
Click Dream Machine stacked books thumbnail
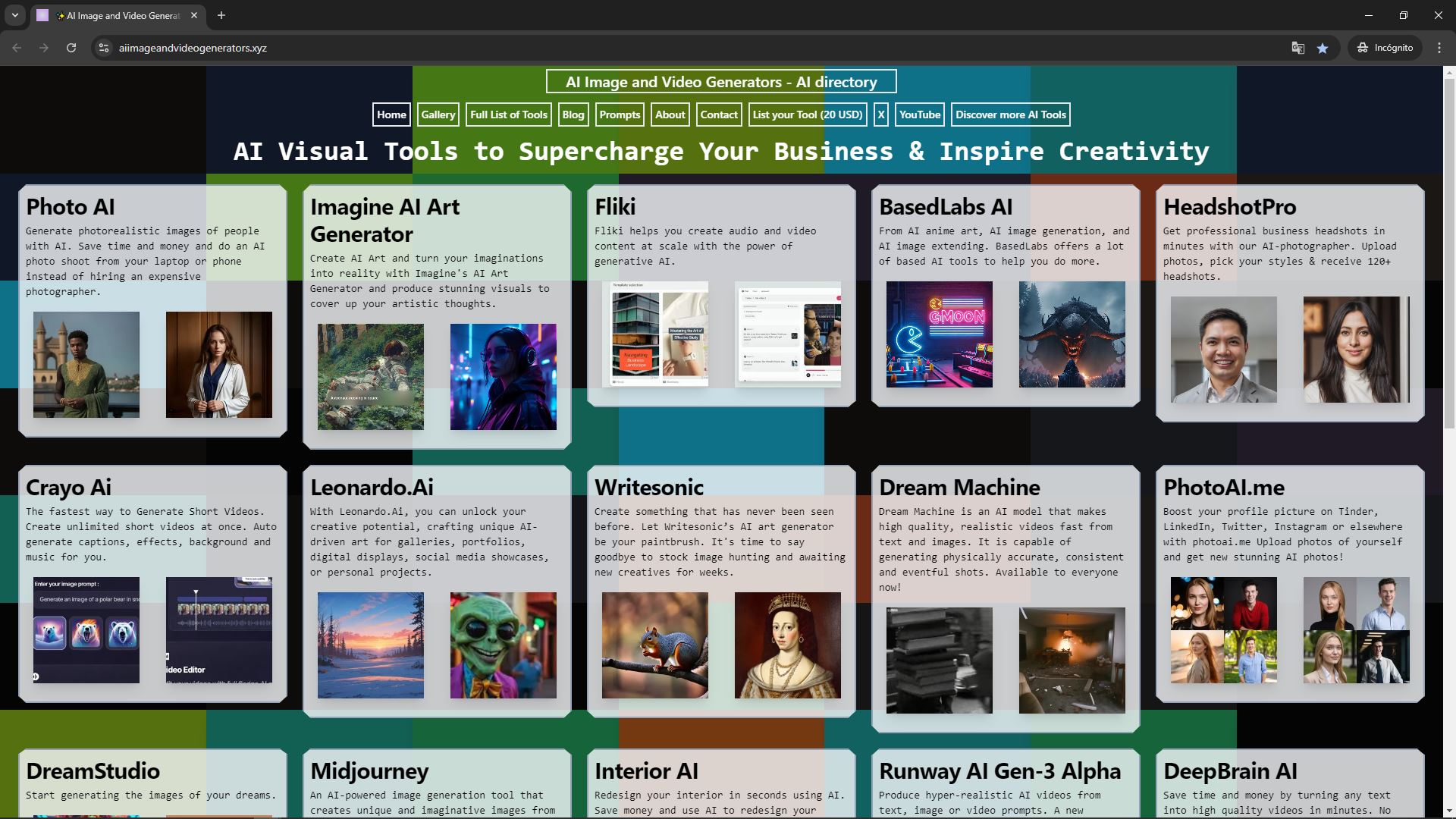click(x=940, y=661)
